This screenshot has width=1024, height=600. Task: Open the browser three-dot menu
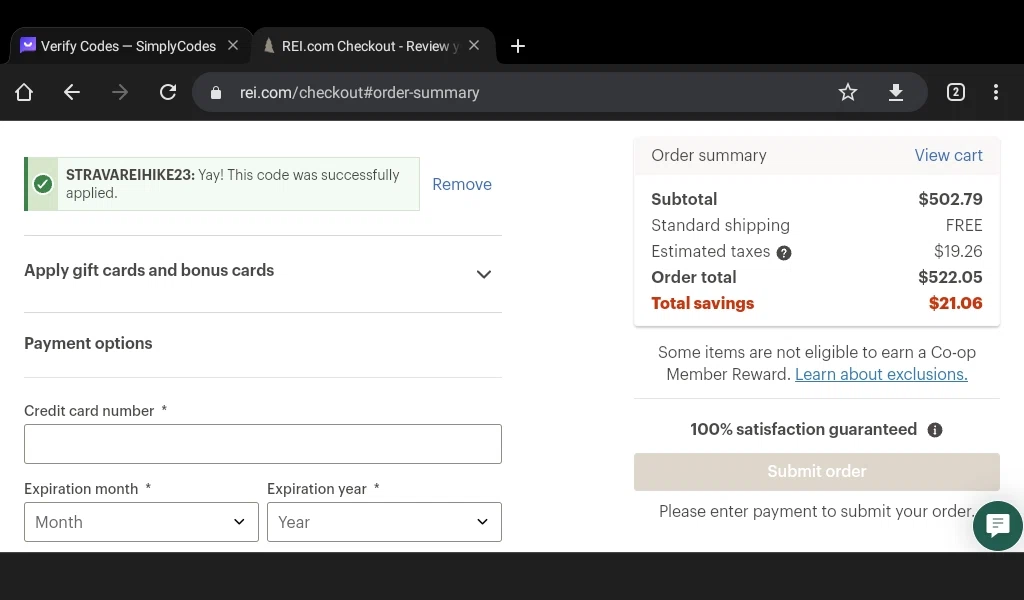996,92
